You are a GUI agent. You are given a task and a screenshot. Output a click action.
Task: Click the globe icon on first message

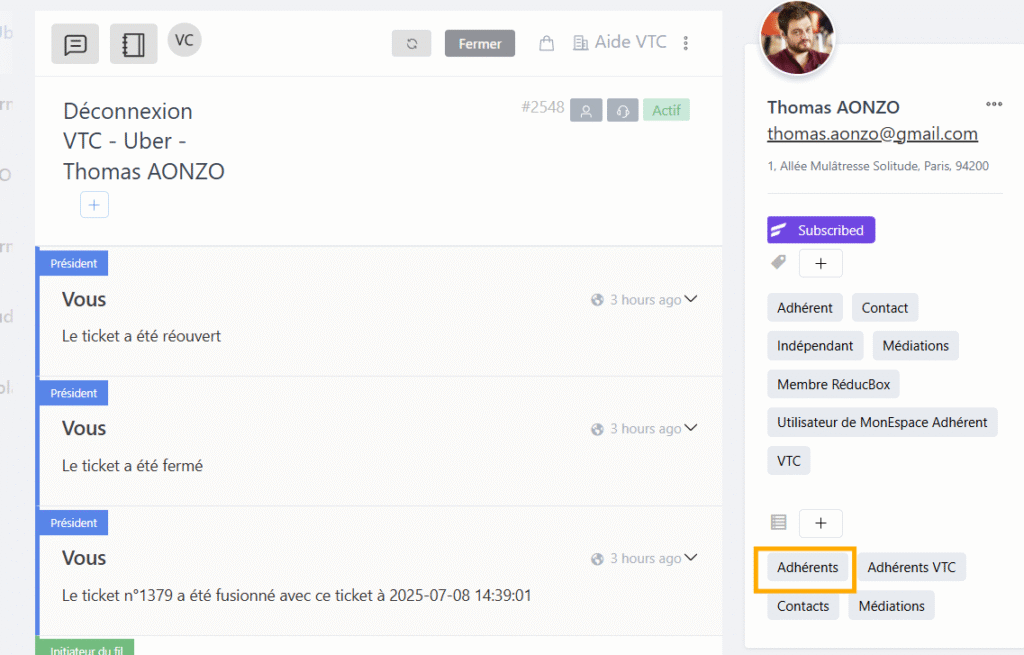pos(597,300)
